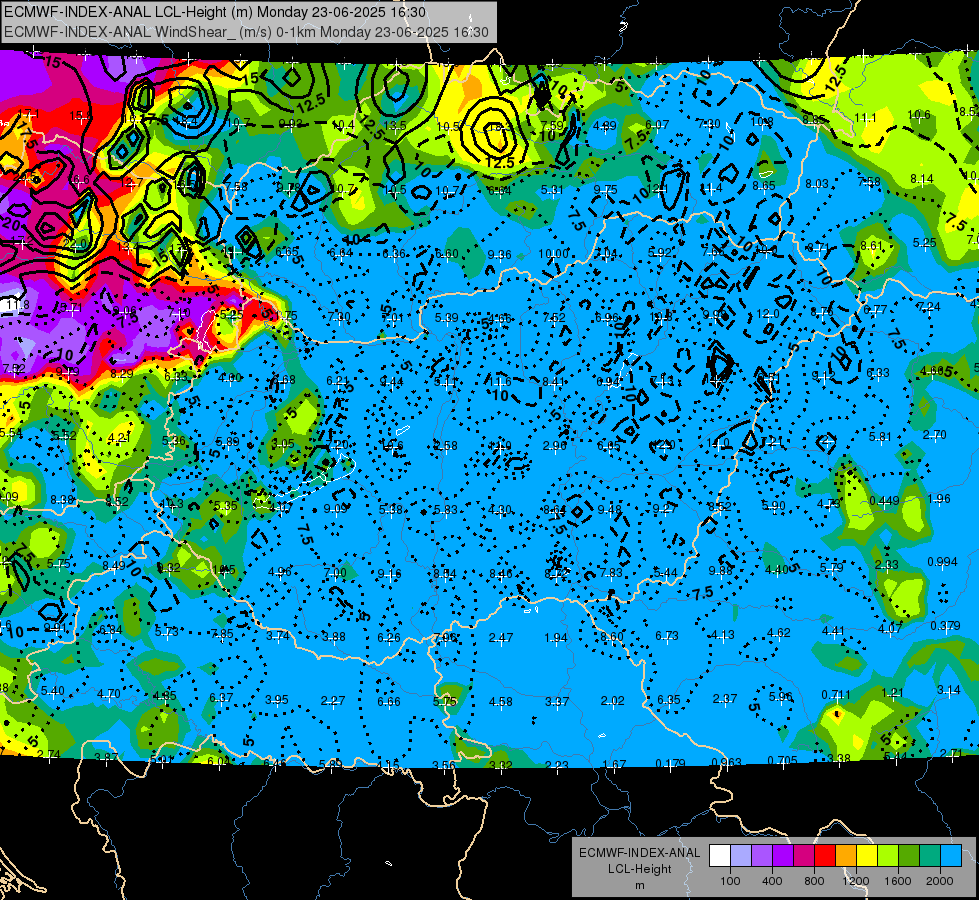The height and width of the screenshot is (900, 979).
Task: Click the shear value "2.02"
Action: click(x=612, y=701)
